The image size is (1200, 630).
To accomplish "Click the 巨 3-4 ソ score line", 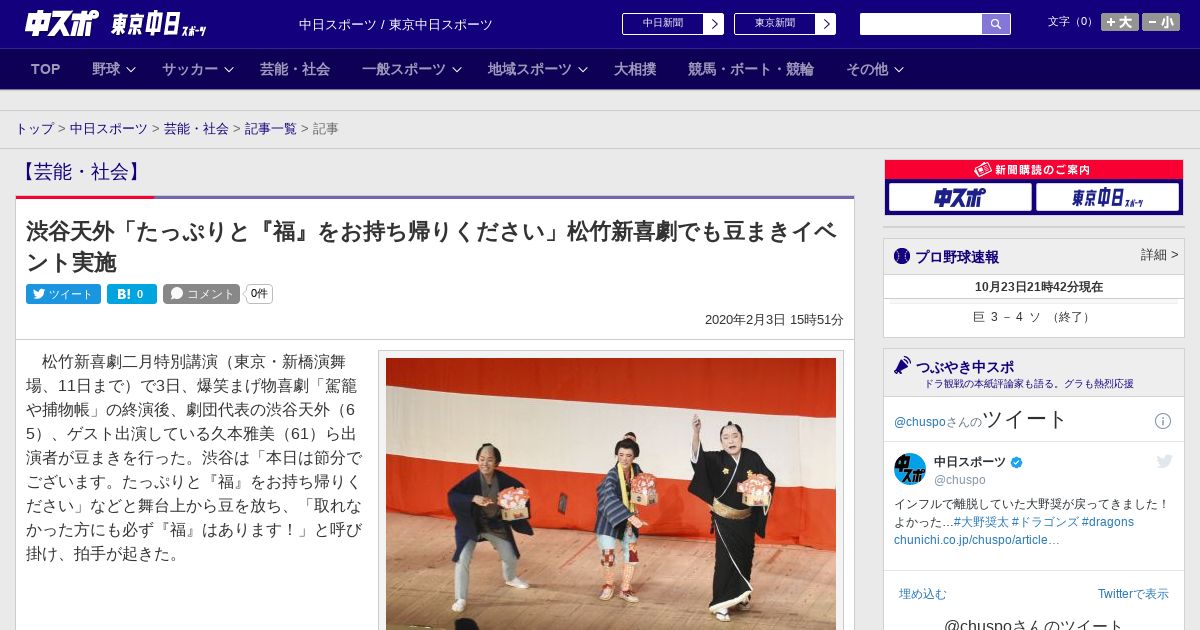I will click(x=1034, y=317).
